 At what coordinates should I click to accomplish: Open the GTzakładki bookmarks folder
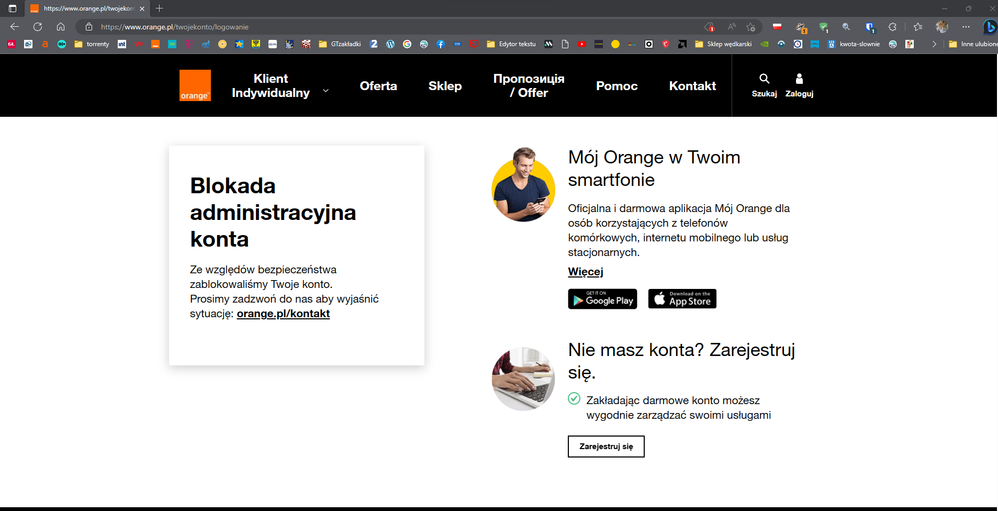pos(340,45)
